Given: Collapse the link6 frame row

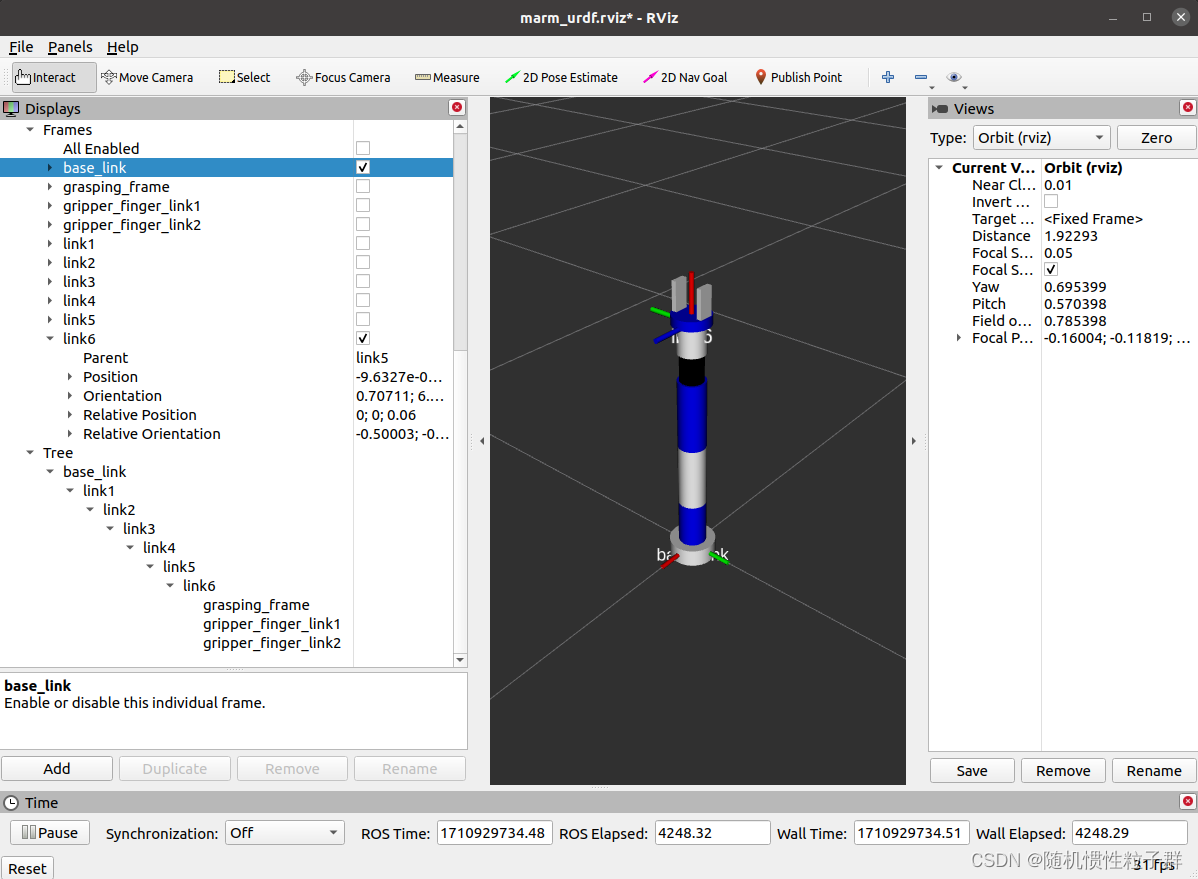Looking at the screenshot, I should pos(50,339).
